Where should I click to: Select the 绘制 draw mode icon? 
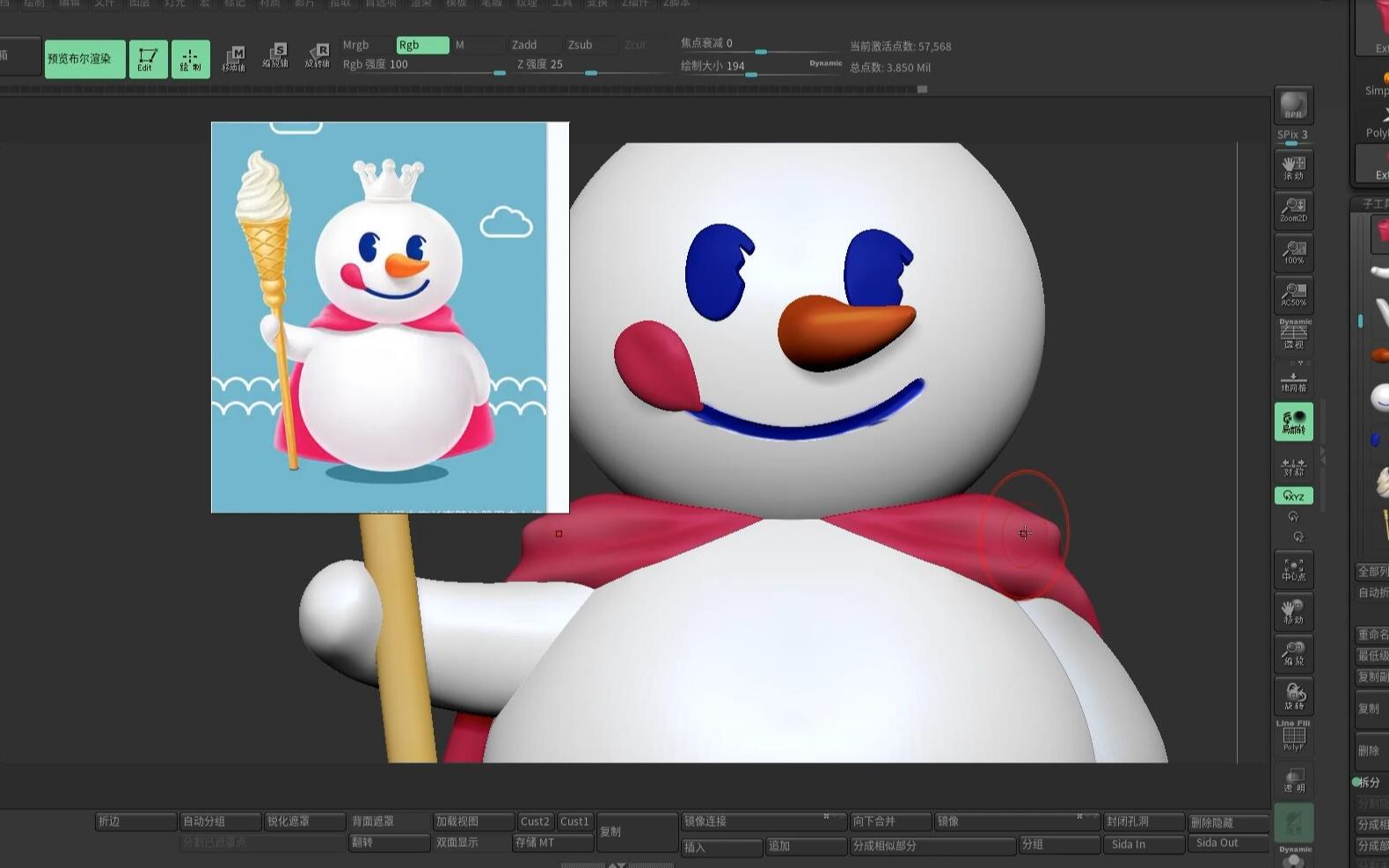click(x=190, y=59)
